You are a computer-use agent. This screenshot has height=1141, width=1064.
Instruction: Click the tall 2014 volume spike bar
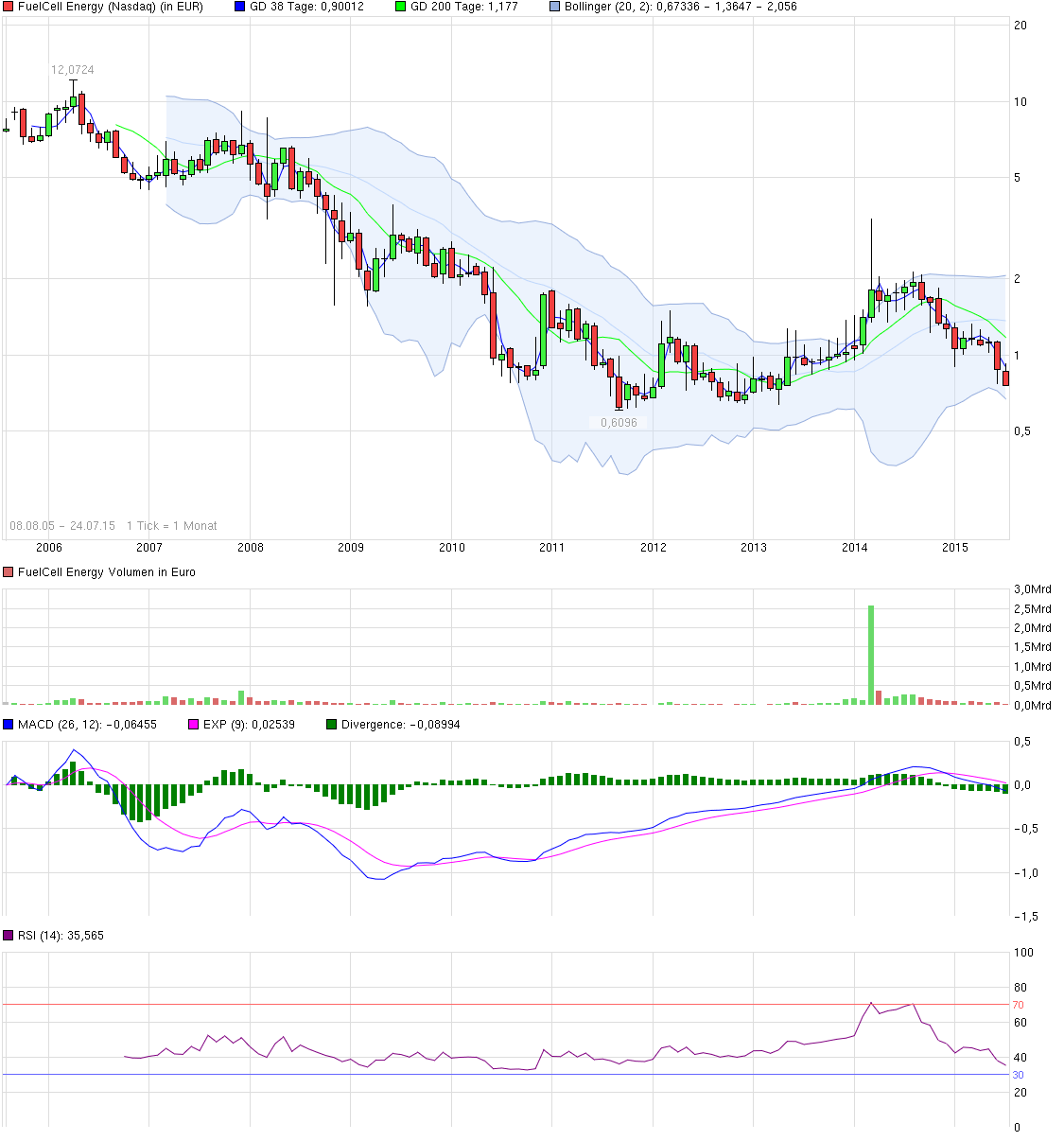(x=871, y=655)
